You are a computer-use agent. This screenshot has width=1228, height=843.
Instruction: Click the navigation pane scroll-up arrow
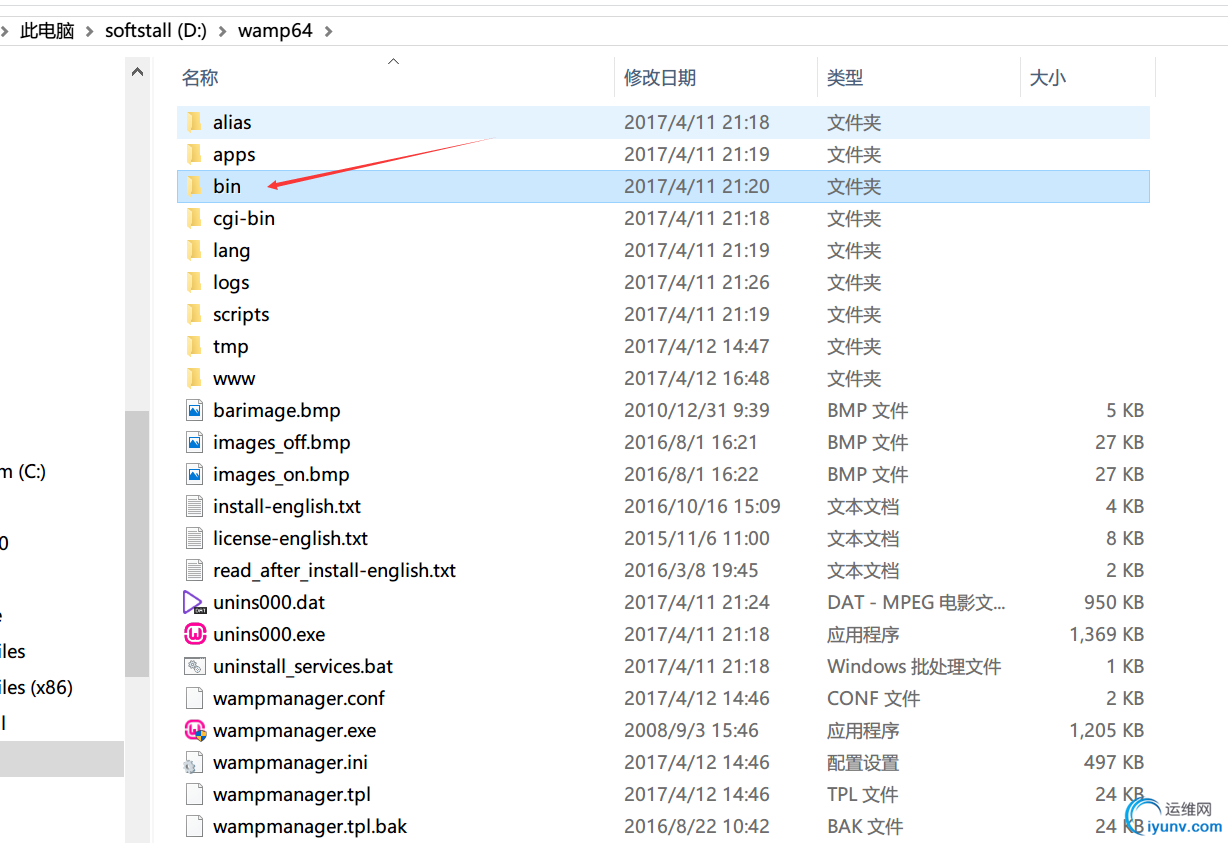click(x=137, y=72)
